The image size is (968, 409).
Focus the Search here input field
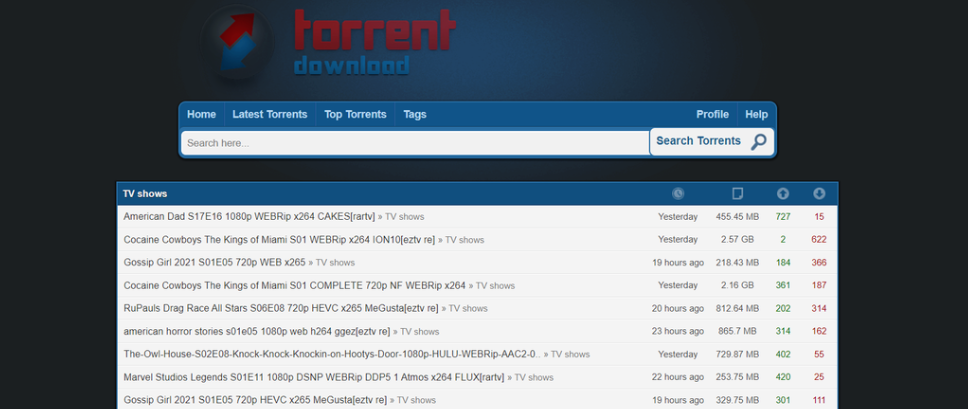click(x=415, y=143)
